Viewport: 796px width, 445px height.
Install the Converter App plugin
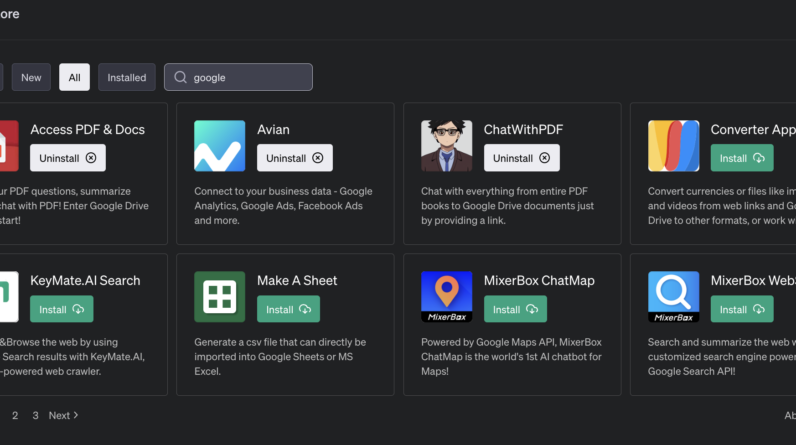[x=742, y=158]
